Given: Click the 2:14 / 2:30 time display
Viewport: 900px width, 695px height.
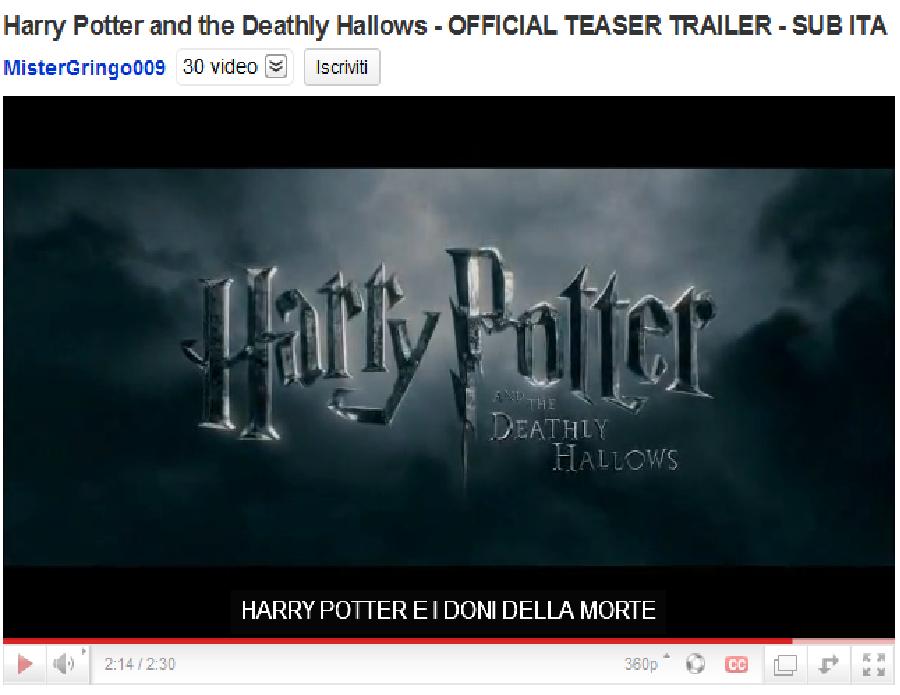Looking at the screenshot, I should coord(139,664).
